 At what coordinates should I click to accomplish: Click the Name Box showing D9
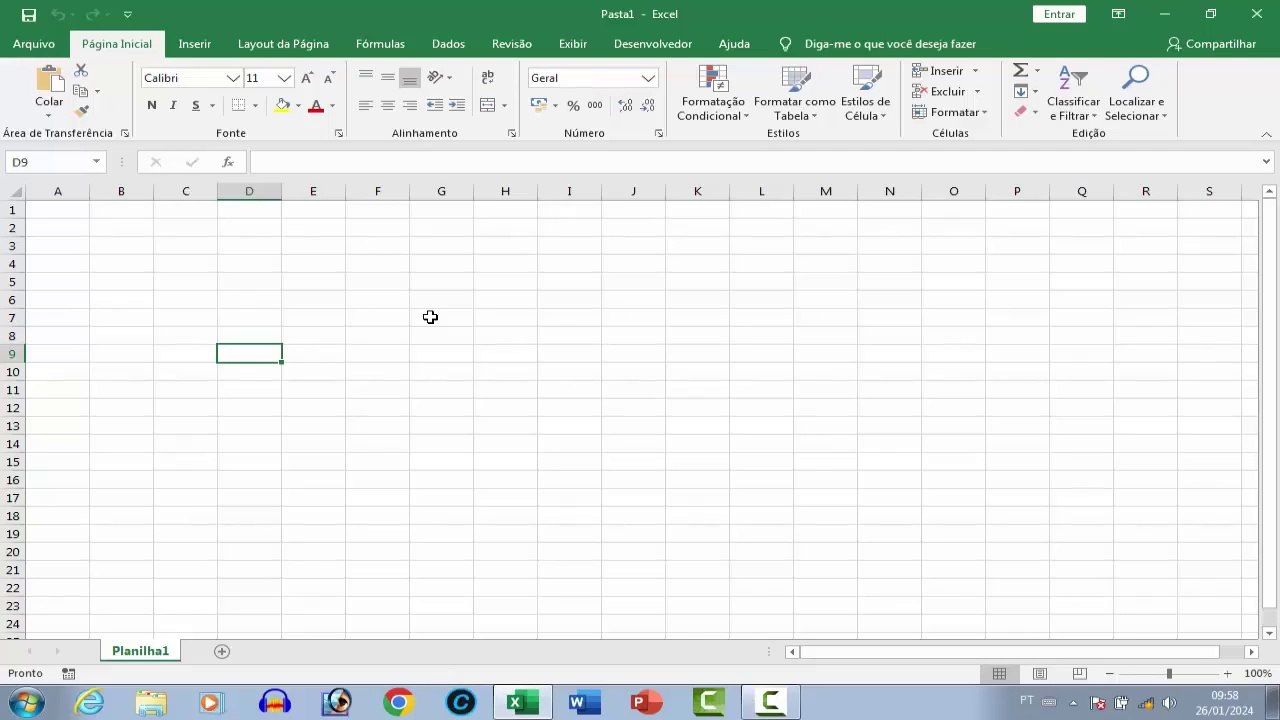(x=56, y=162)
